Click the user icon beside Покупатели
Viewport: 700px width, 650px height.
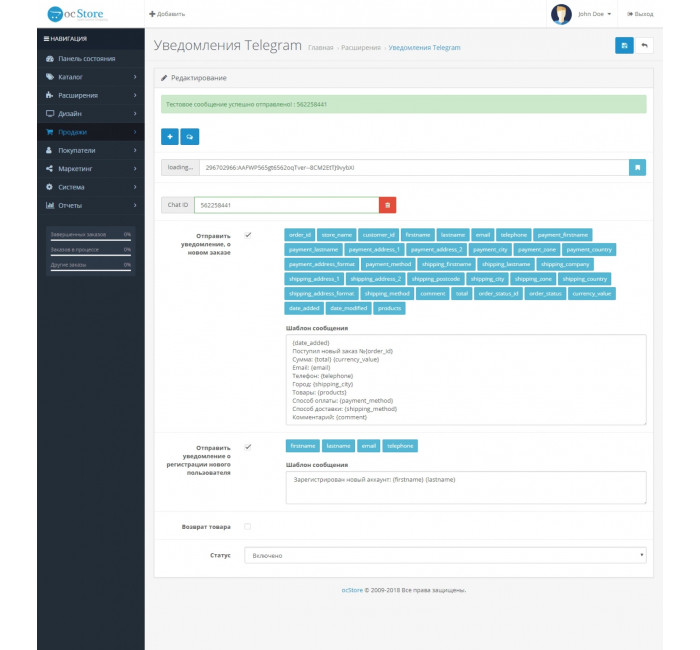click(x=49, y=150)
